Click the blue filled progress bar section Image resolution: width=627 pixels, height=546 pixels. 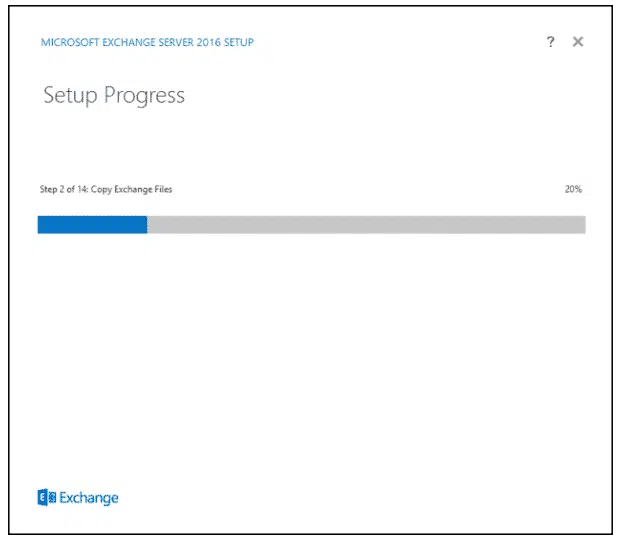point(92,225)
